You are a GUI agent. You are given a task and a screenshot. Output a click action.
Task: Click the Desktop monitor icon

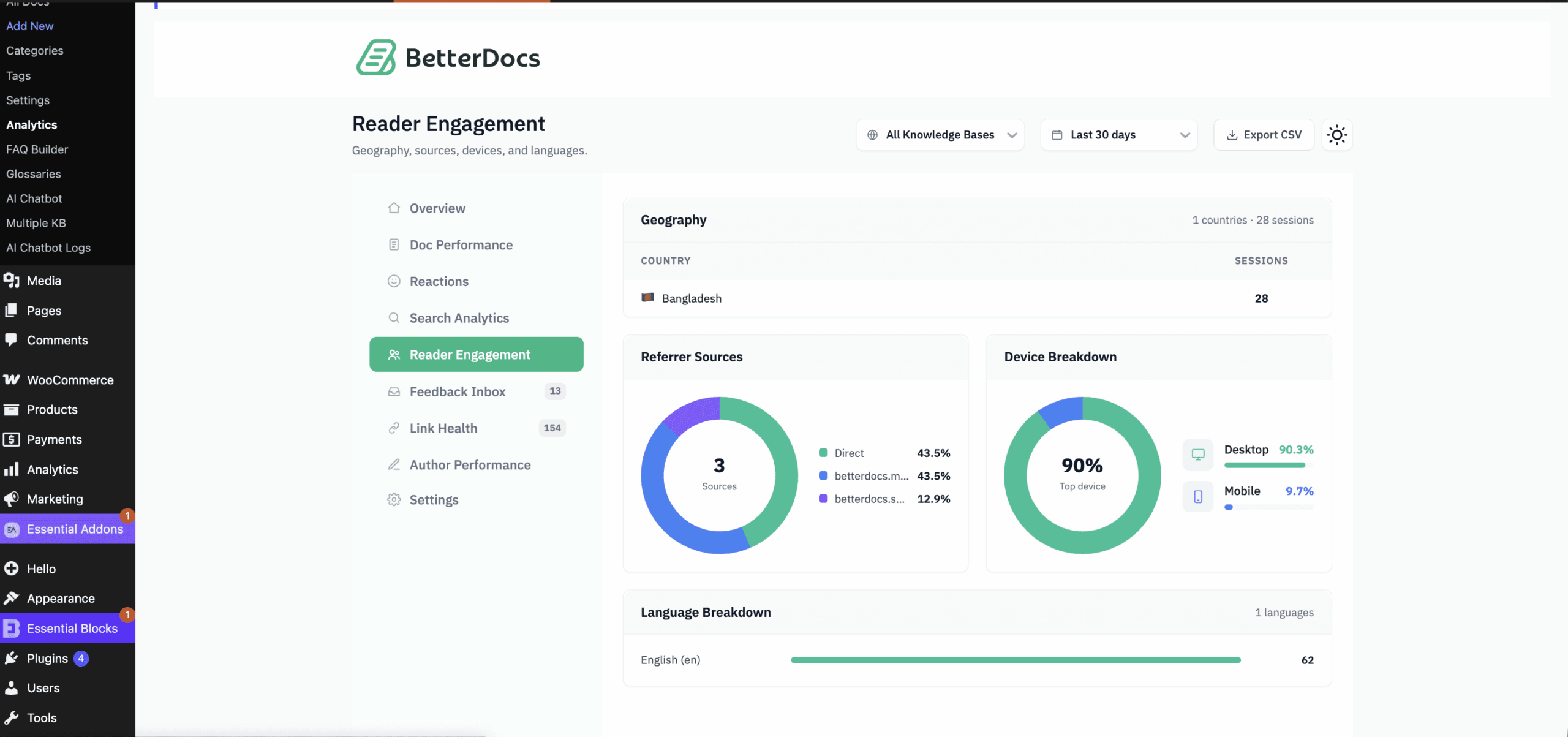click(x=1198, y=455)
